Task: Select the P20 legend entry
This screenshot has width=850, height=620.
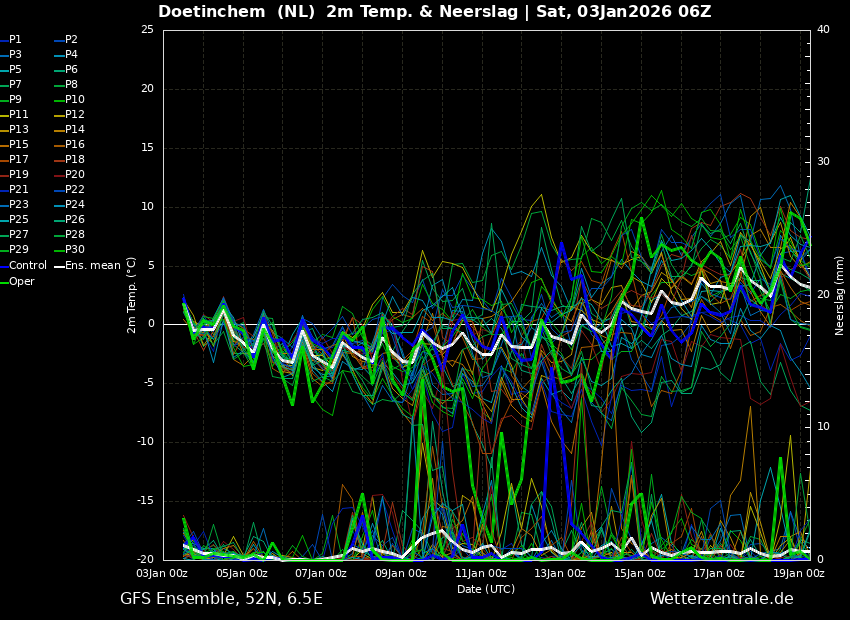Action: [x=70, y=175]
